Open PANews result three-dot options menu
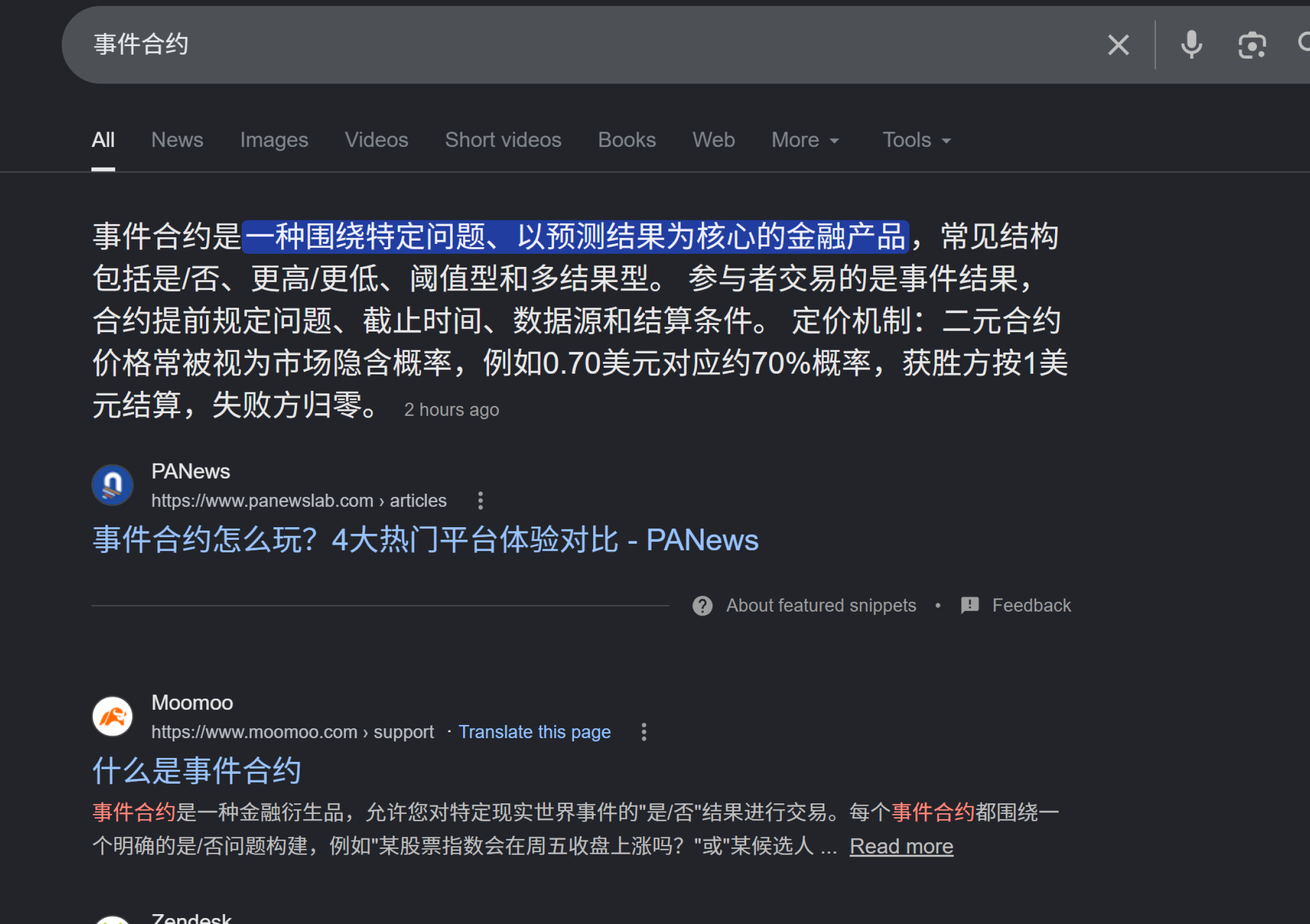 tap(480, 500)
